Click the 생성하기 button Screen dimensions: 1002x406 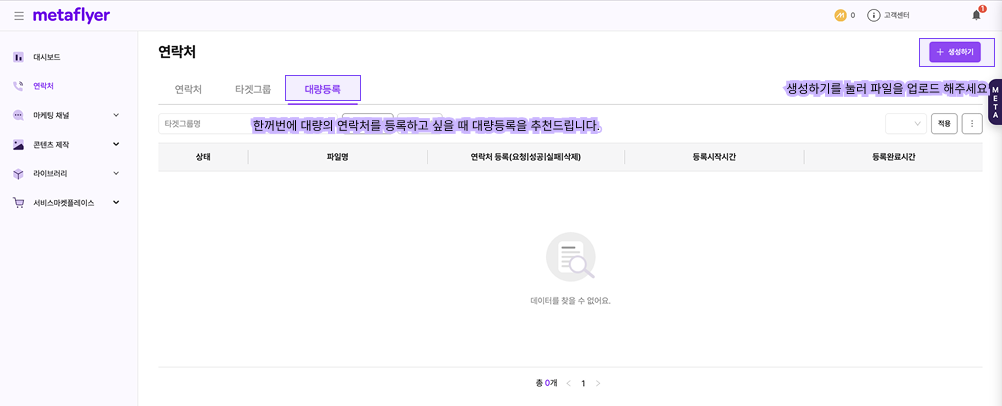point(954,52)
